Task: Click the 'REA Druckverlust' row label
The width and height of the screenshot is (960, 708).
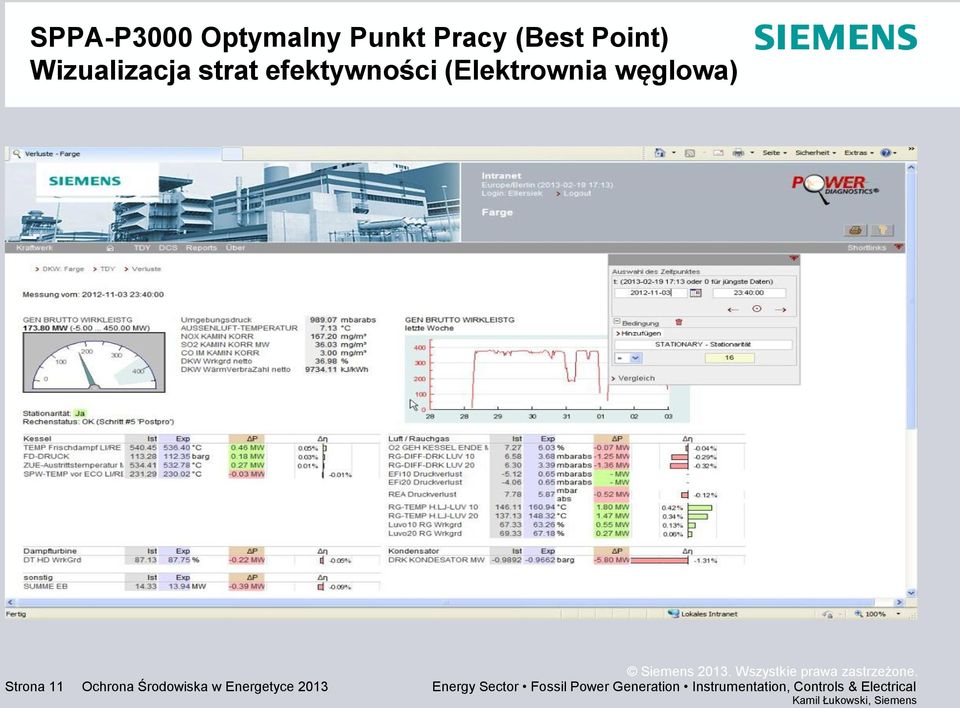Action: point(422,494)
